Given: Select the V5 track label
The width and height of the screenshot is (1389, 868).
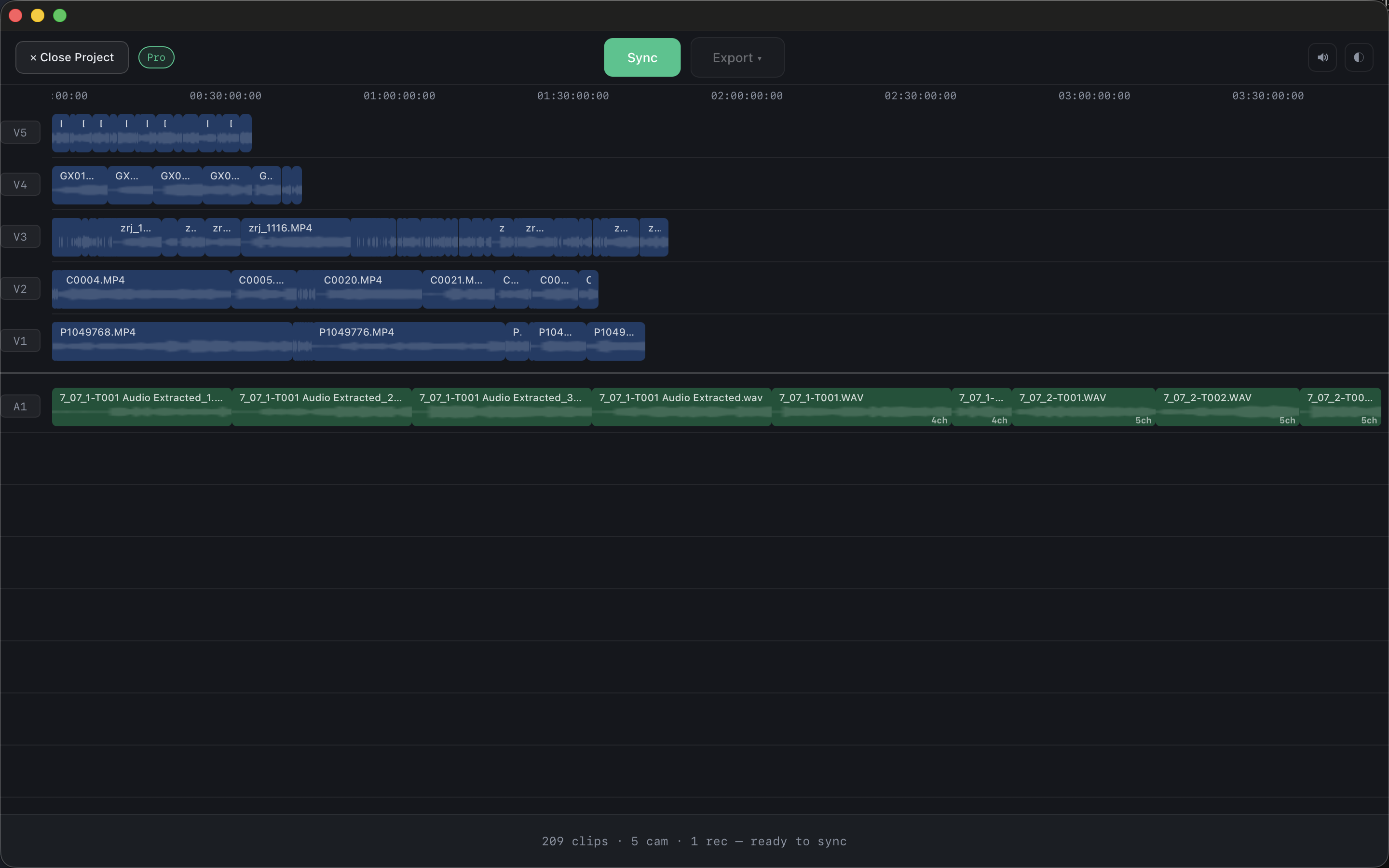Looking at the screenshot, I should click(x=20, y=133).
